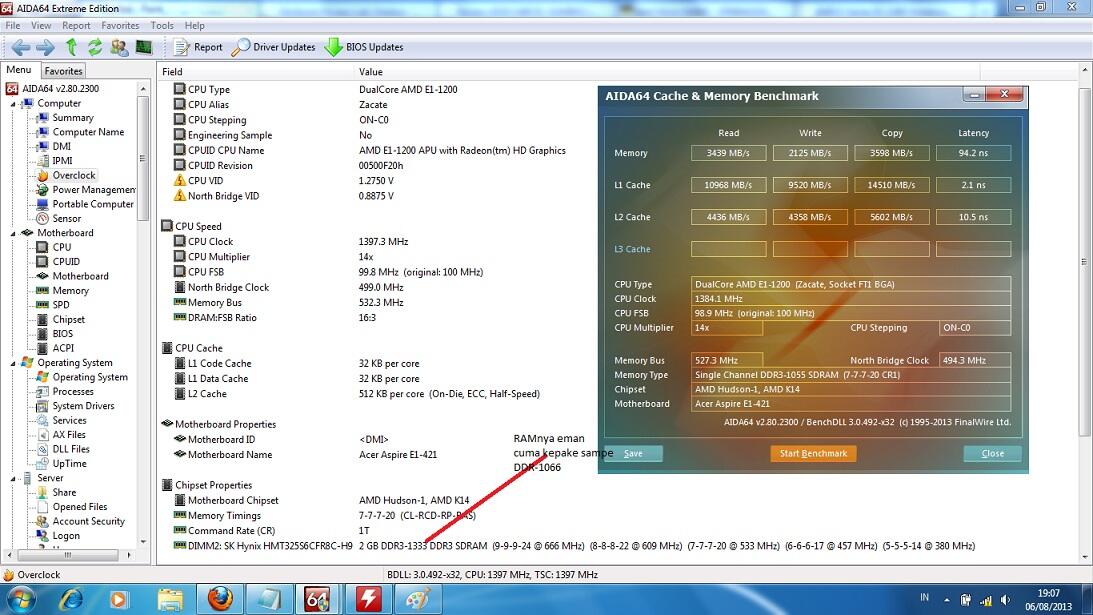
Task: Select the CPU item under Motherboard
Action: click(x=61, y=247)
